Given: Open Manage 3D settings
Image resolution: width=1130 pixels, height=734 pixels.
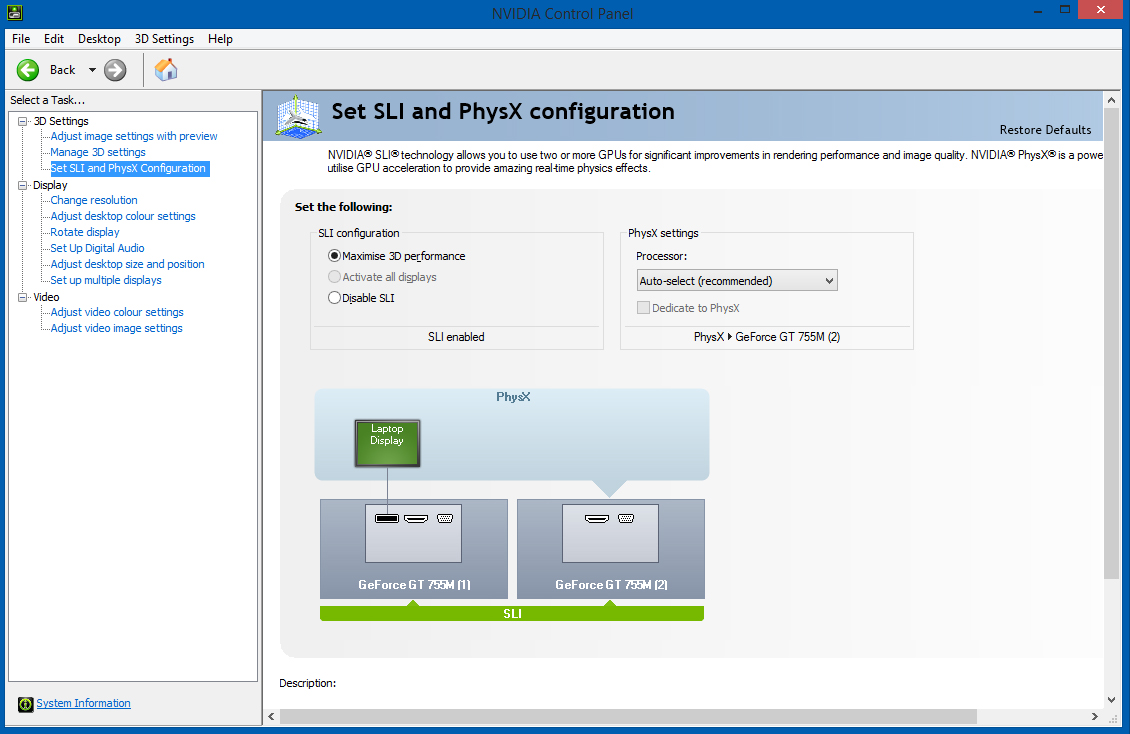Looking at the screenshot, I should (98, 152).
